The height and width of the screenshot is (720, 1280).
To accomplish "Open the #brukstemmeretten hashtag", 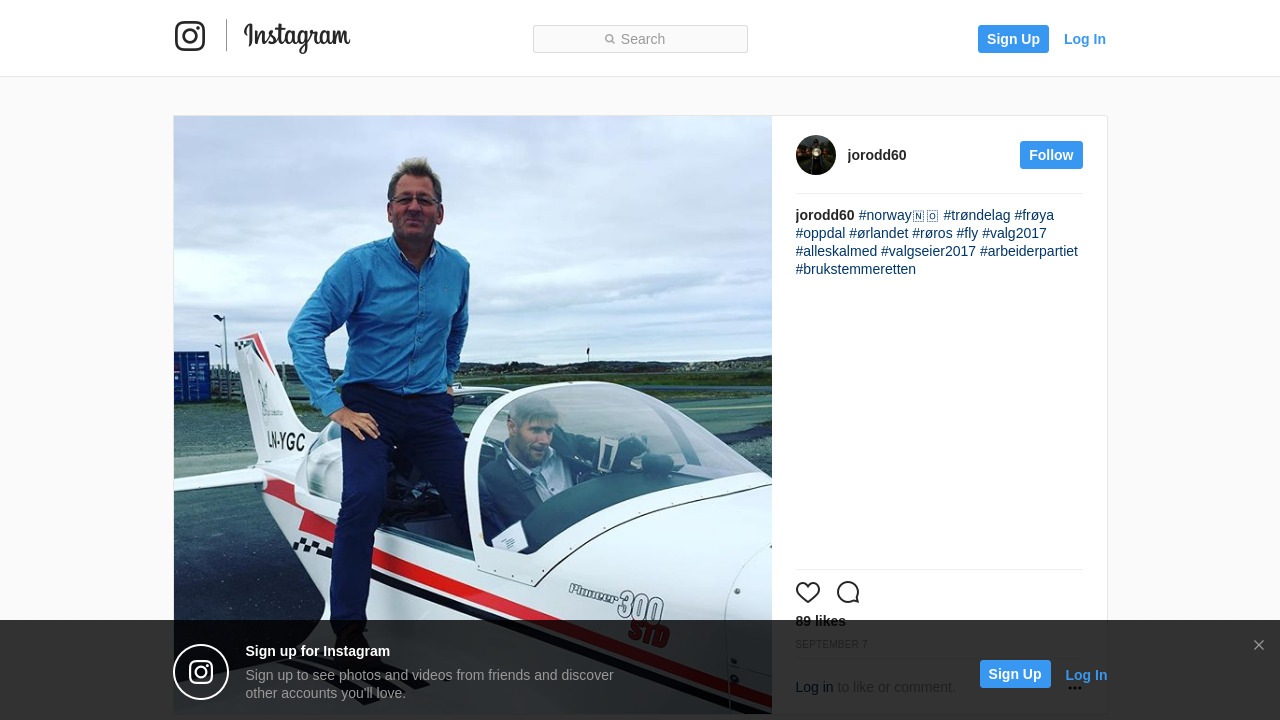I will tap(856, 269).
